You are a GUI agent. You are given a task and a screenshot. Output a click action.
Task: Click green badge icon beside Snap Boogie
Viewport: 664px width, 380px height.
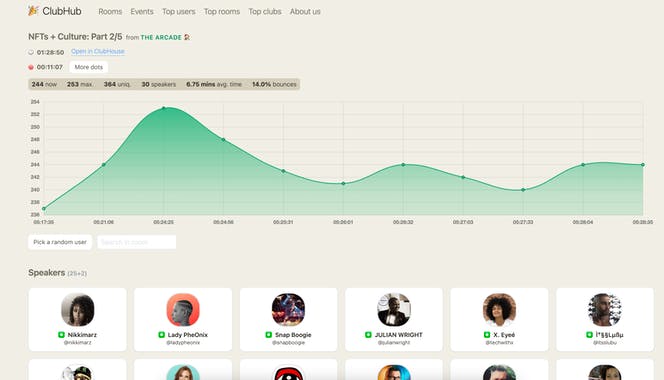click(x=268, y=335)
